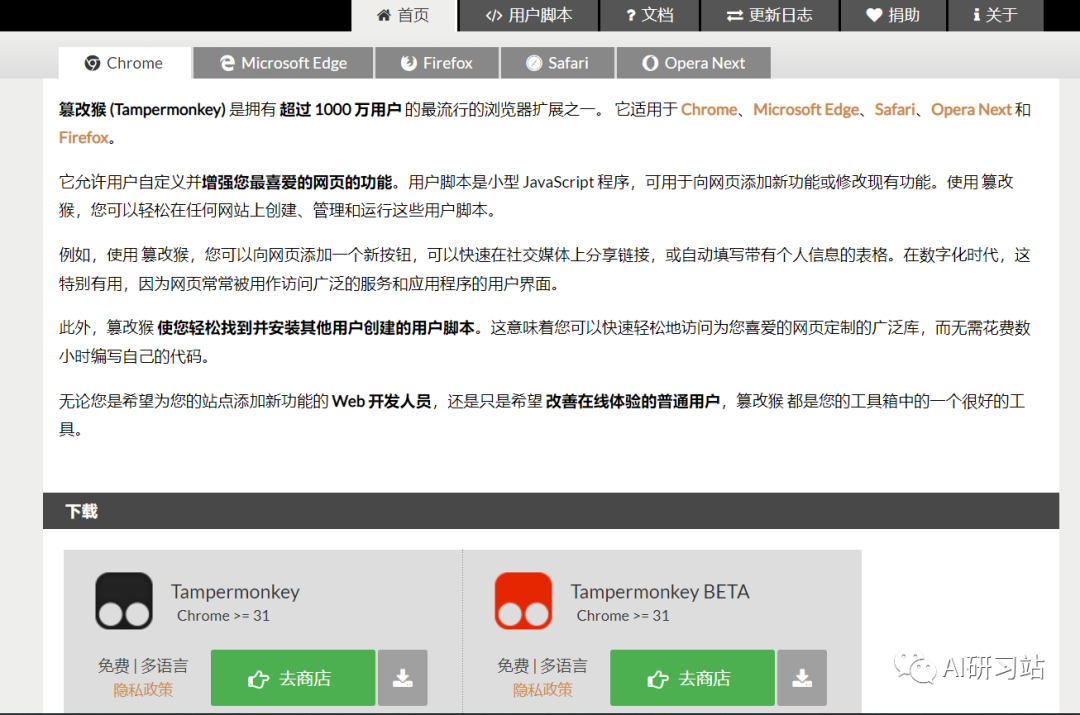The height and width of the screenshot is (715, 1080).
Task: Switch to the Safari tab
Action: coord(557,63)
